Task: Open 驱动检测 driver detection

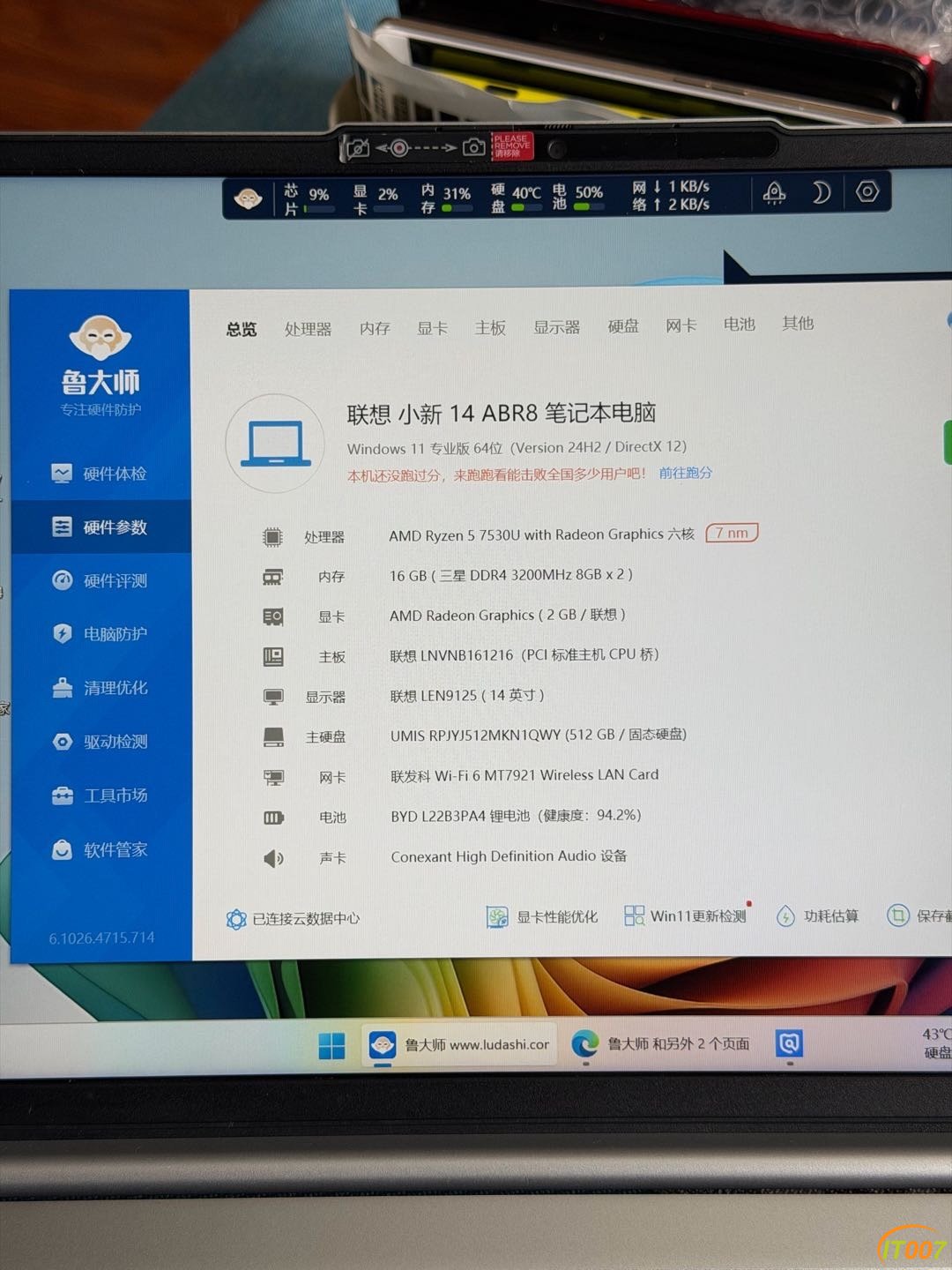Action: pos(100,742)
